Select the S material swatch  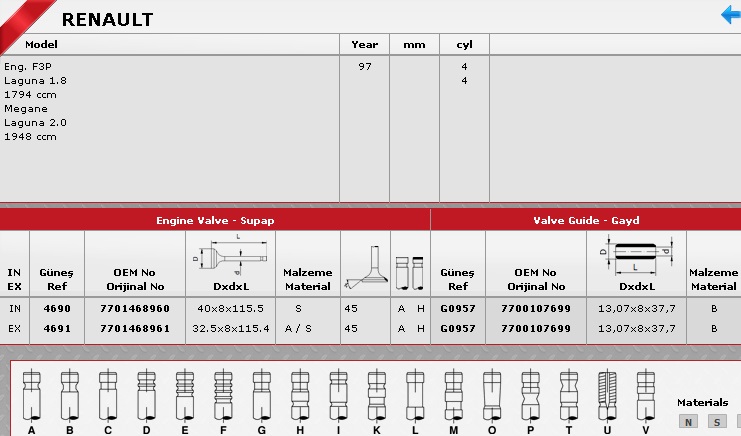(x=716, y=422)
